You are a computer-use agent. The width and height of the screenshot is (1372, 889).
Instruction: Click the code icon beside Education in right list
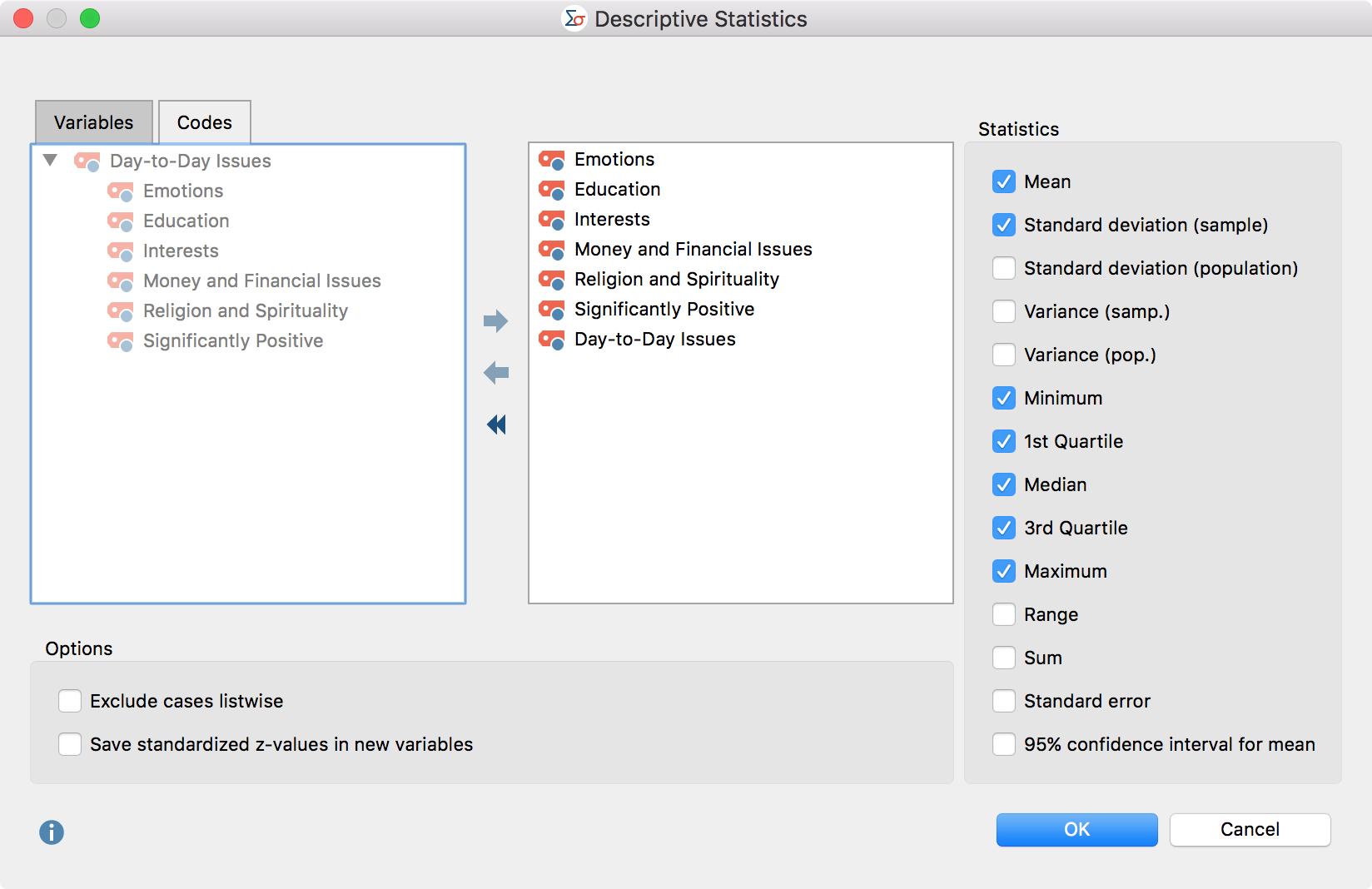click(x=551, y=190)
